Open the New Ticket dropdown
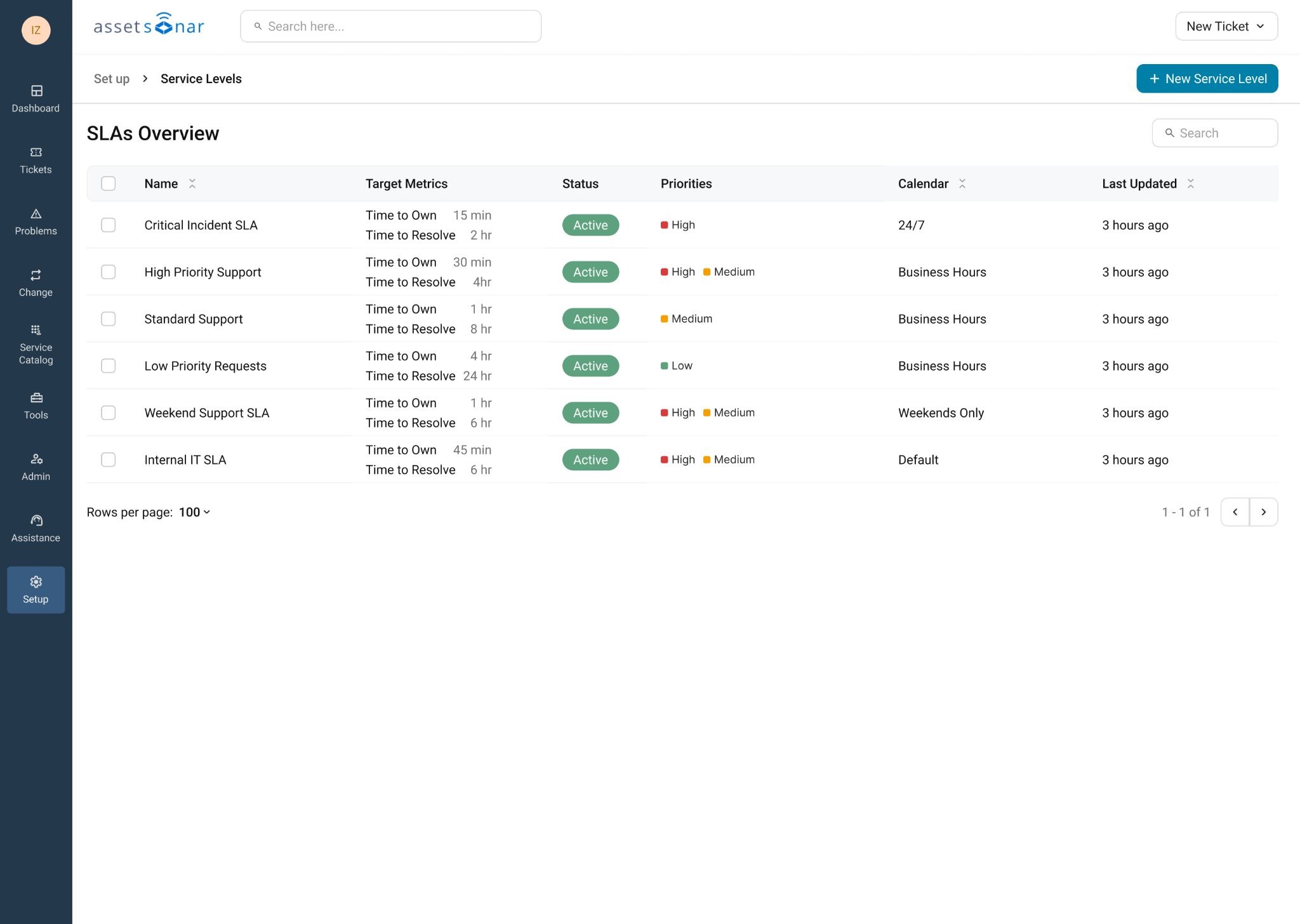Image resolution: width=1300 pixels, height=924 pixels. click(x=1226, y=26)
